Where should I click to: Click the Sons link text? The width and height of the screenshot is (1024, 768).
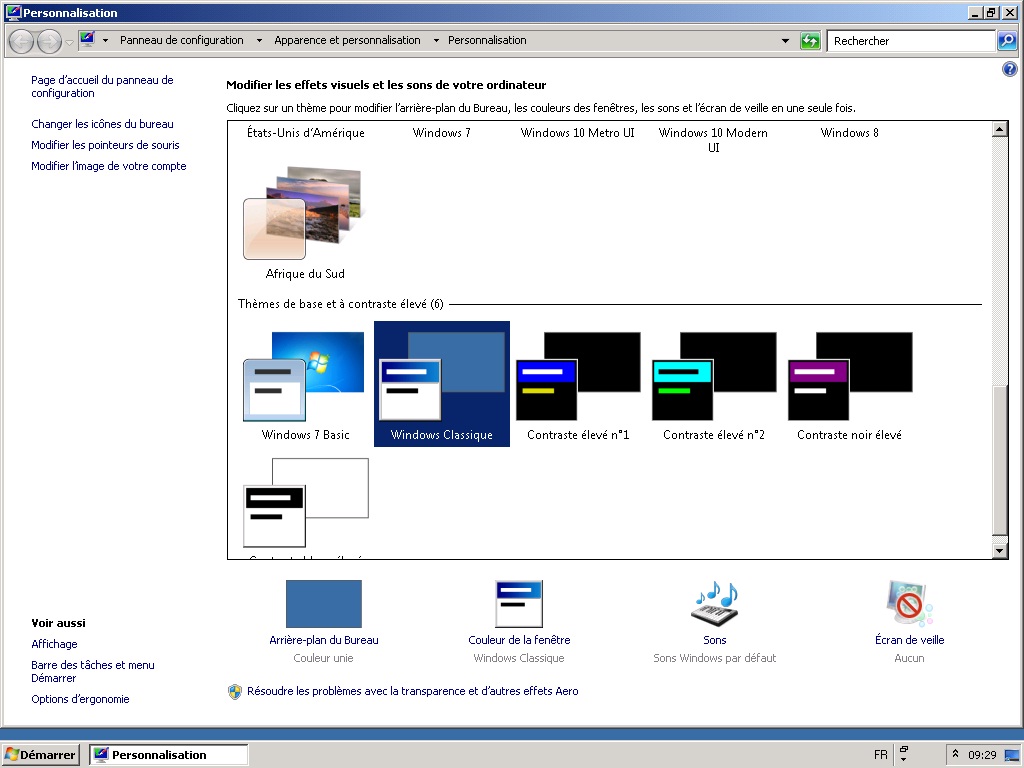(x=714, y=640)
